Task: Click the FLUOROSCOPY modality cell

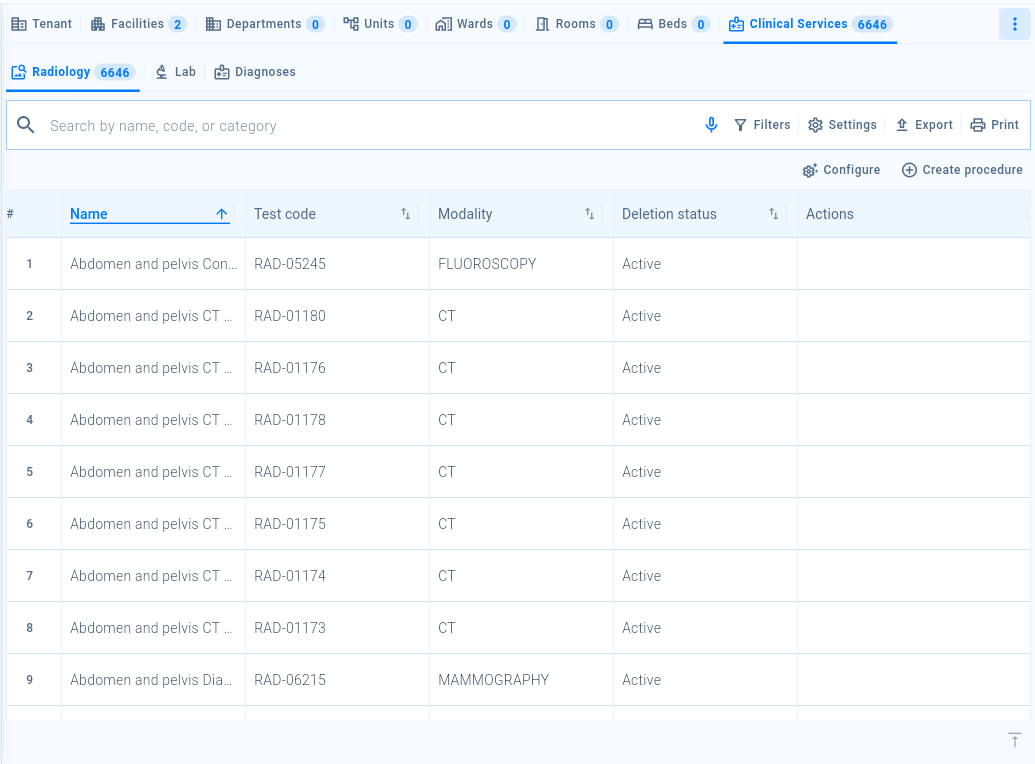Action: click(x=487, y=264)
